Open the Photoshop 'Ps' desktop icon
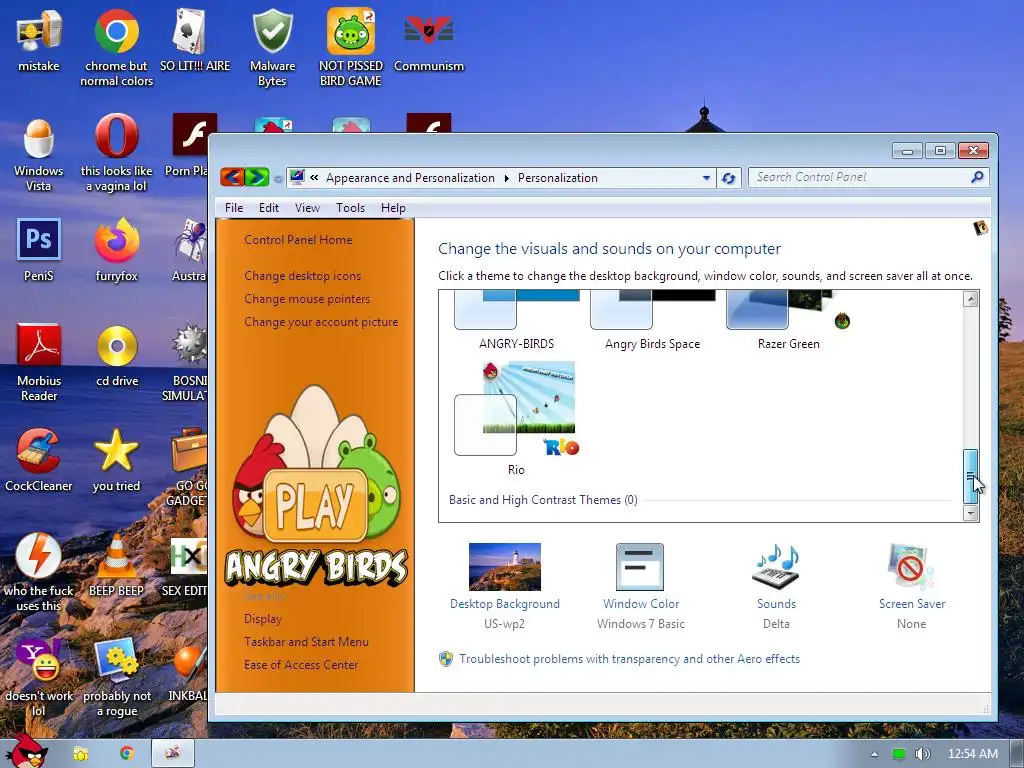 39,249
